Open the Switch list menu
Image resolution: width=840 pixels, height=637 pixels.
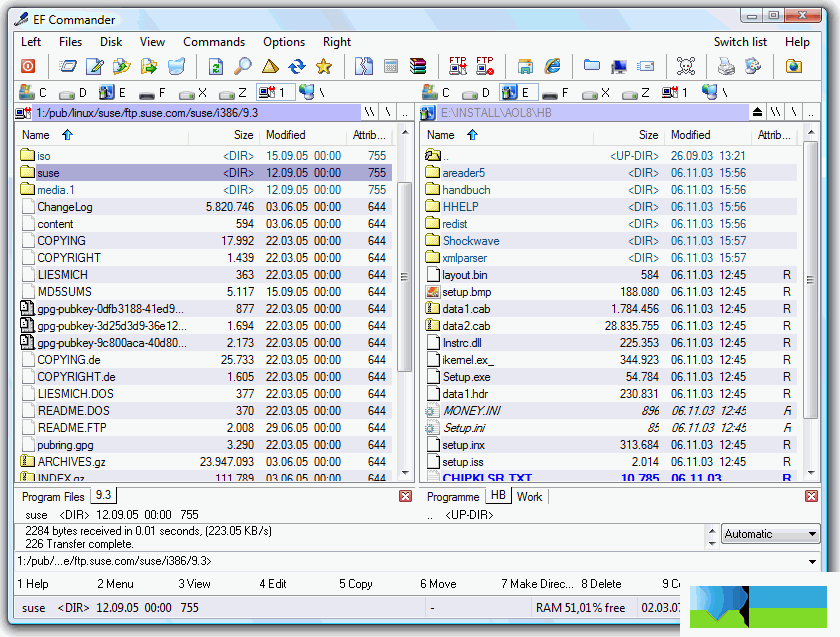coord(740,42)
